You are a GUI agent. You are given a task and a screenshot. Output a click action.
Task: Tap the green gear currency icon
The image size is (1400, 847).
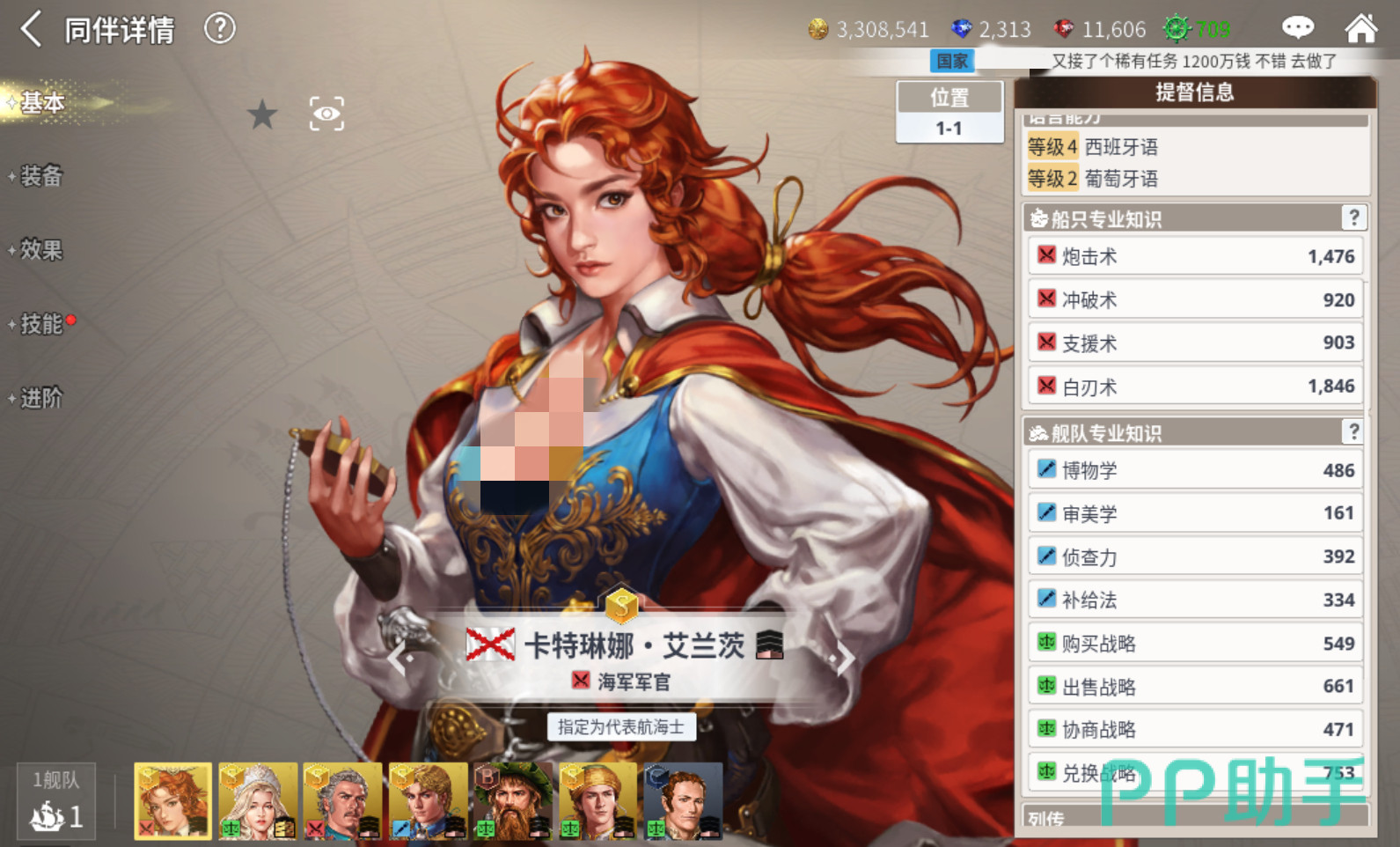click(x=1176, y=29)
